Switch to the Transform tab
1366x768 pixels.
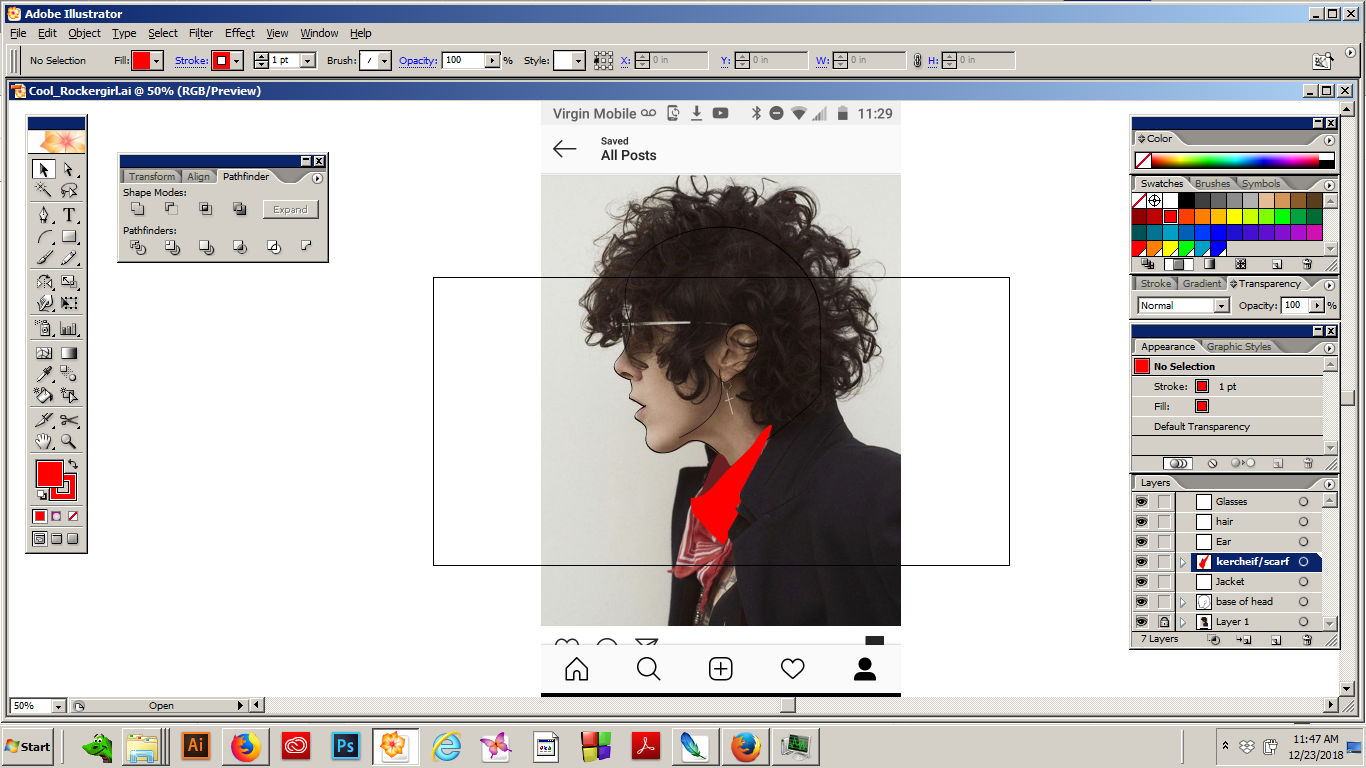click(x=152, y=177)
